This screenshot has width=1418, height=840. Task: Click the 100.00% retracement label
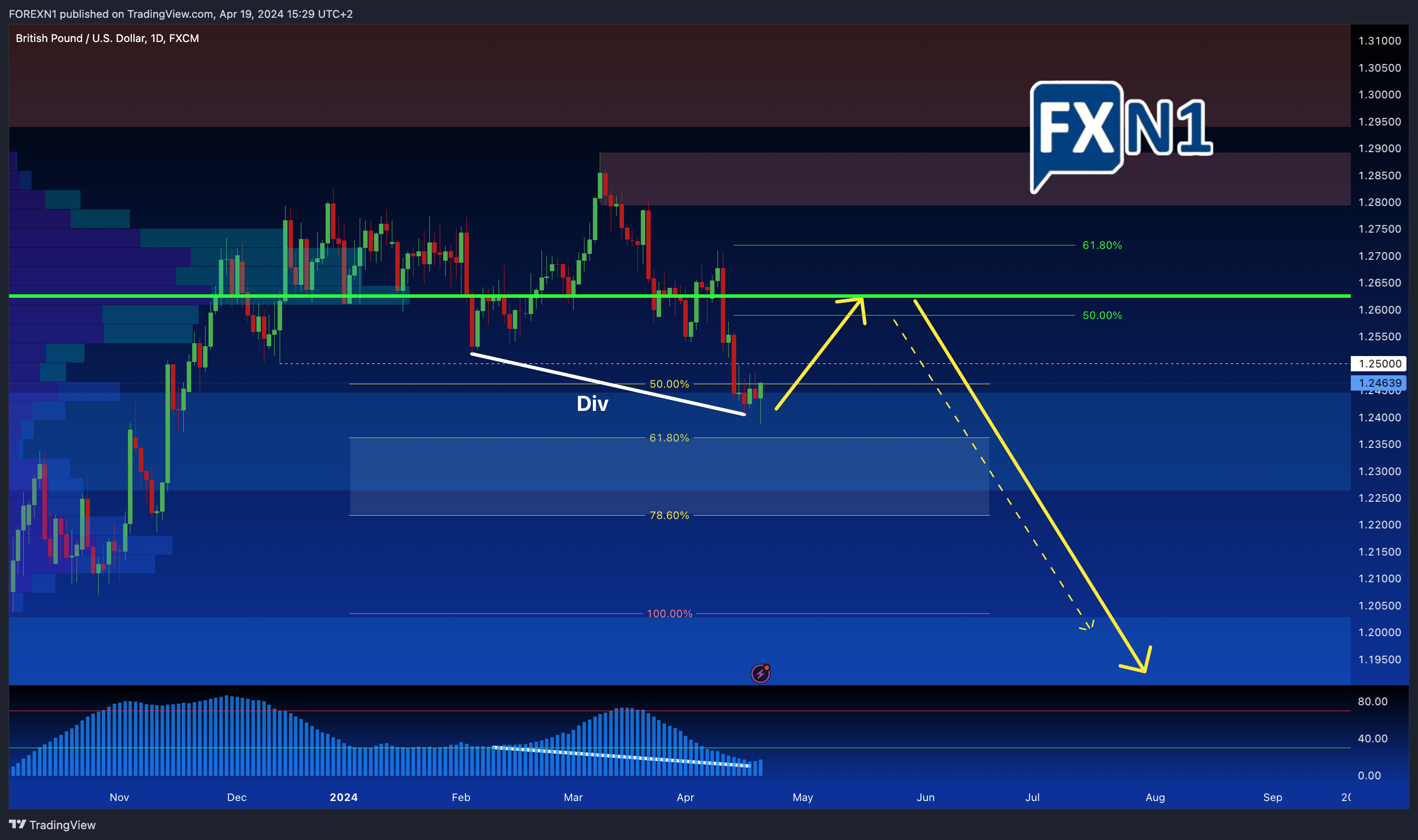(x=669, y=614)
